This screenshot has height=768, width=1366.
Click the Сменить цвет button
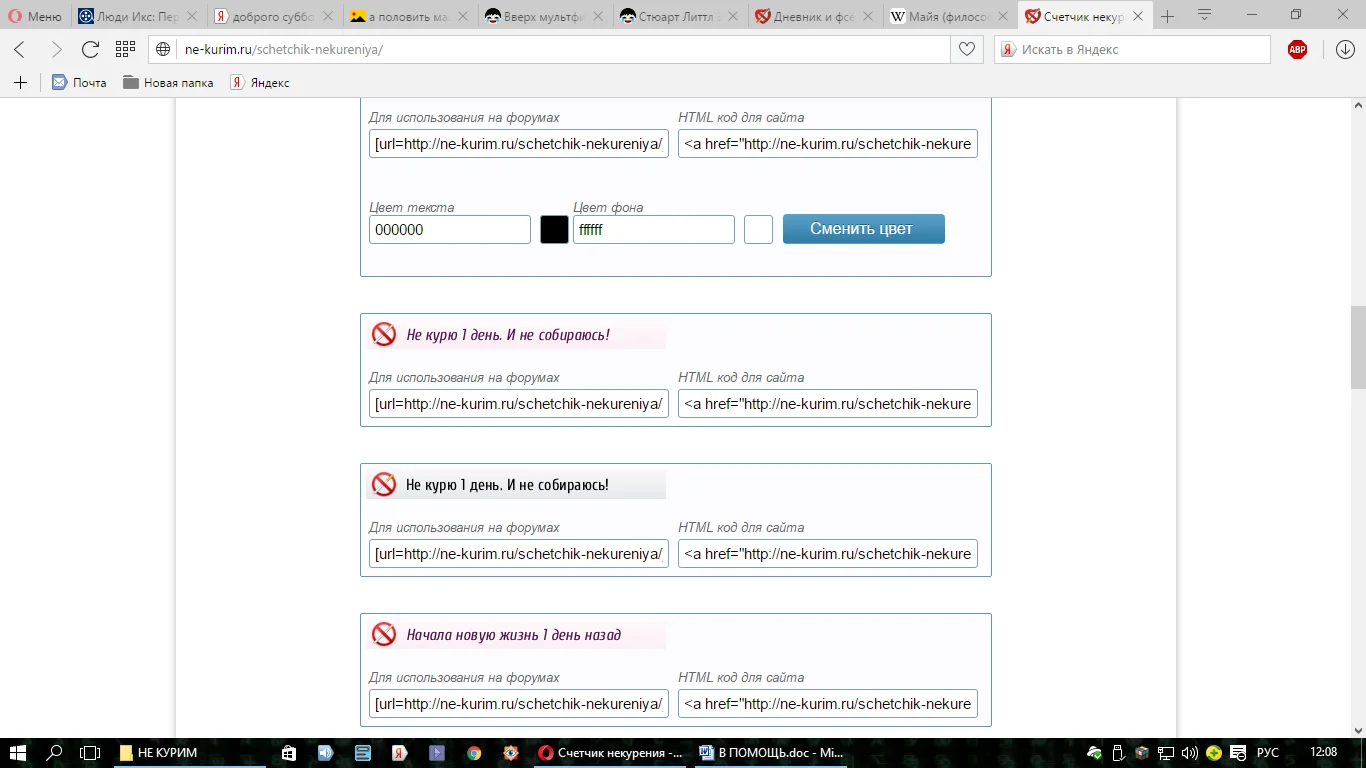[x=864, y=229]
